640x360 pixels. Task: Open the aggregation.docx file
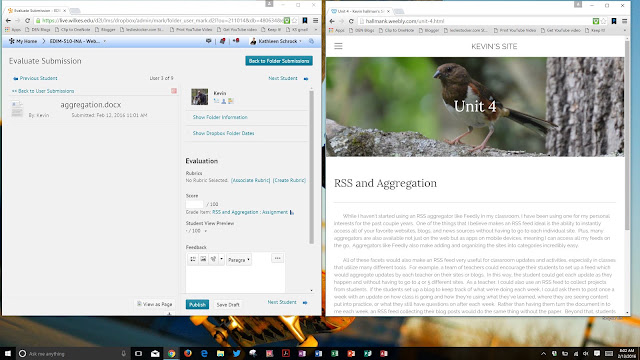(x=91, y=105)
